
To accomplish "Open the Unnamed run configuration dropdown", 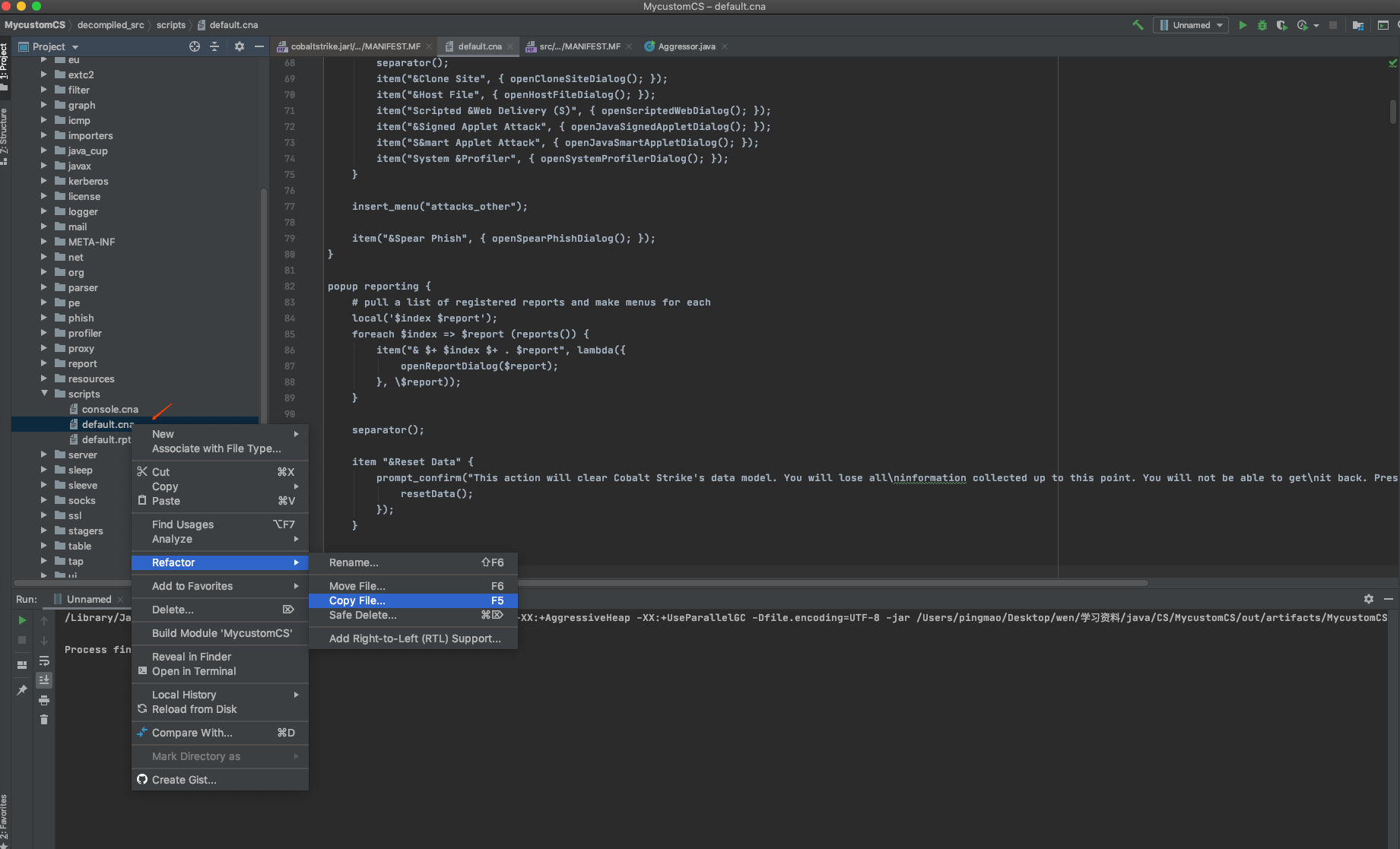I will 1191,25.
